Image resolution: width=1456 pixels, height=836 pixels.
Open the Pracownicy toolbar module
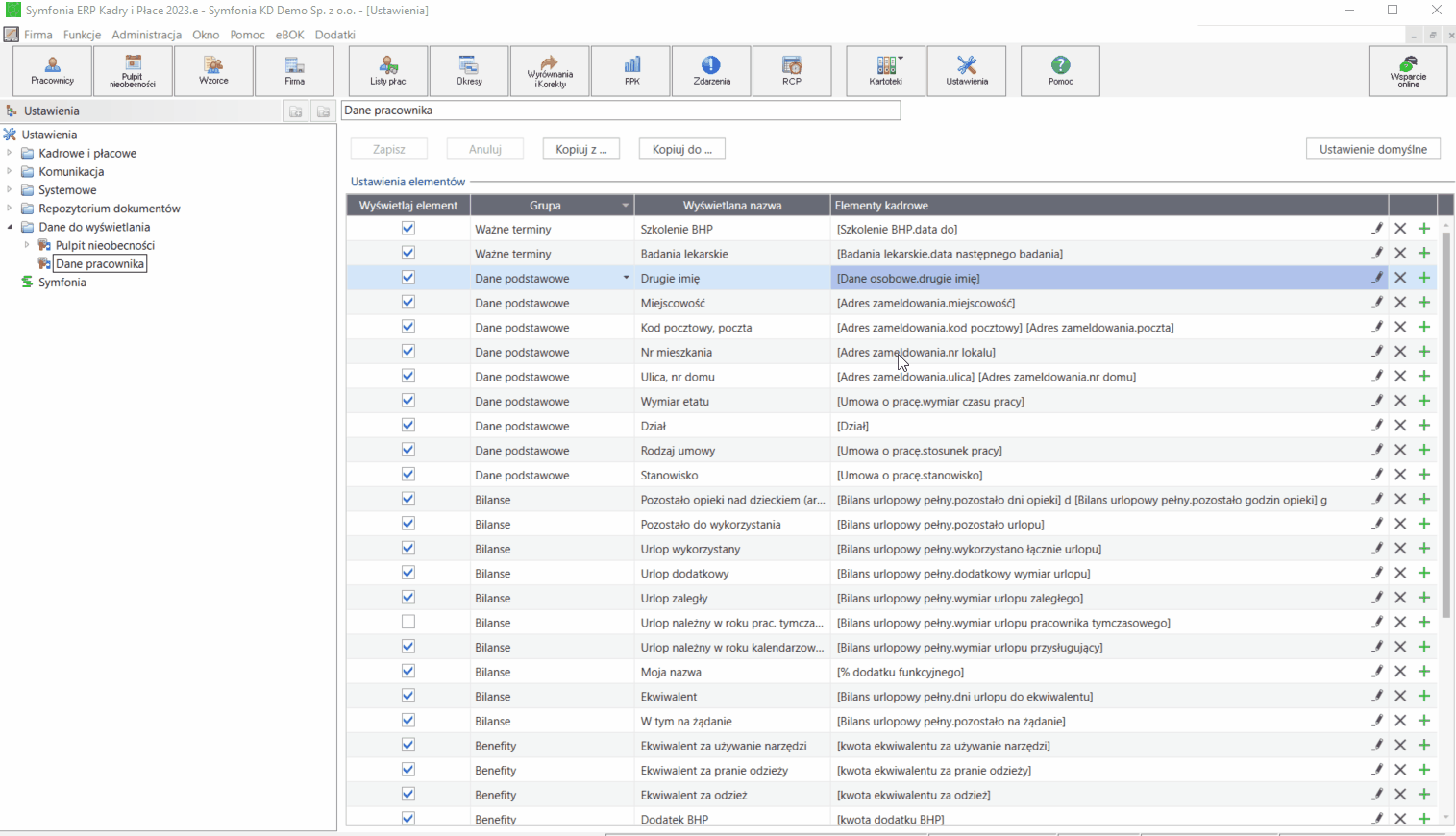pos(53,71)
